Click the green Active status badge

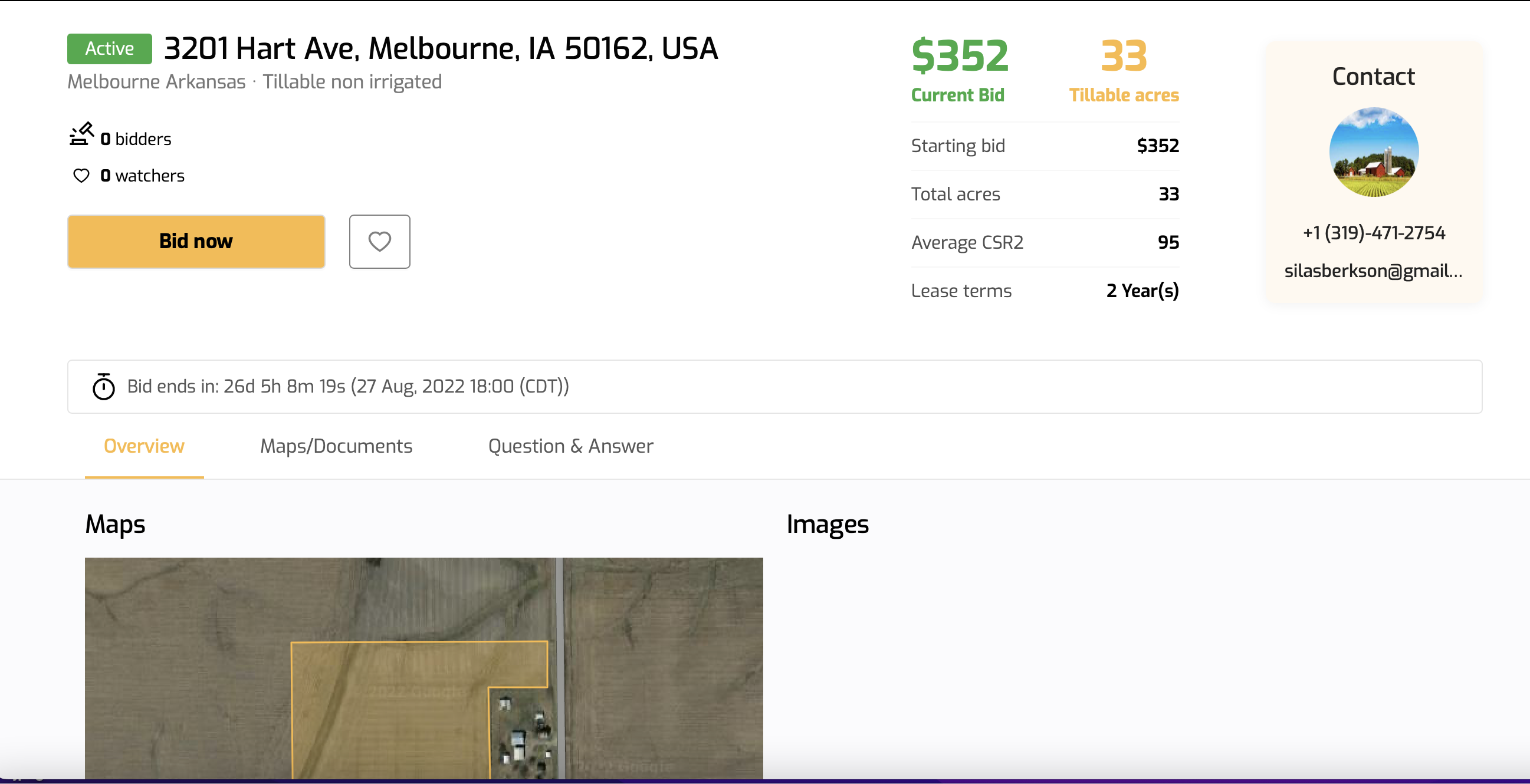pyautogui.click(x=109, y=49)
